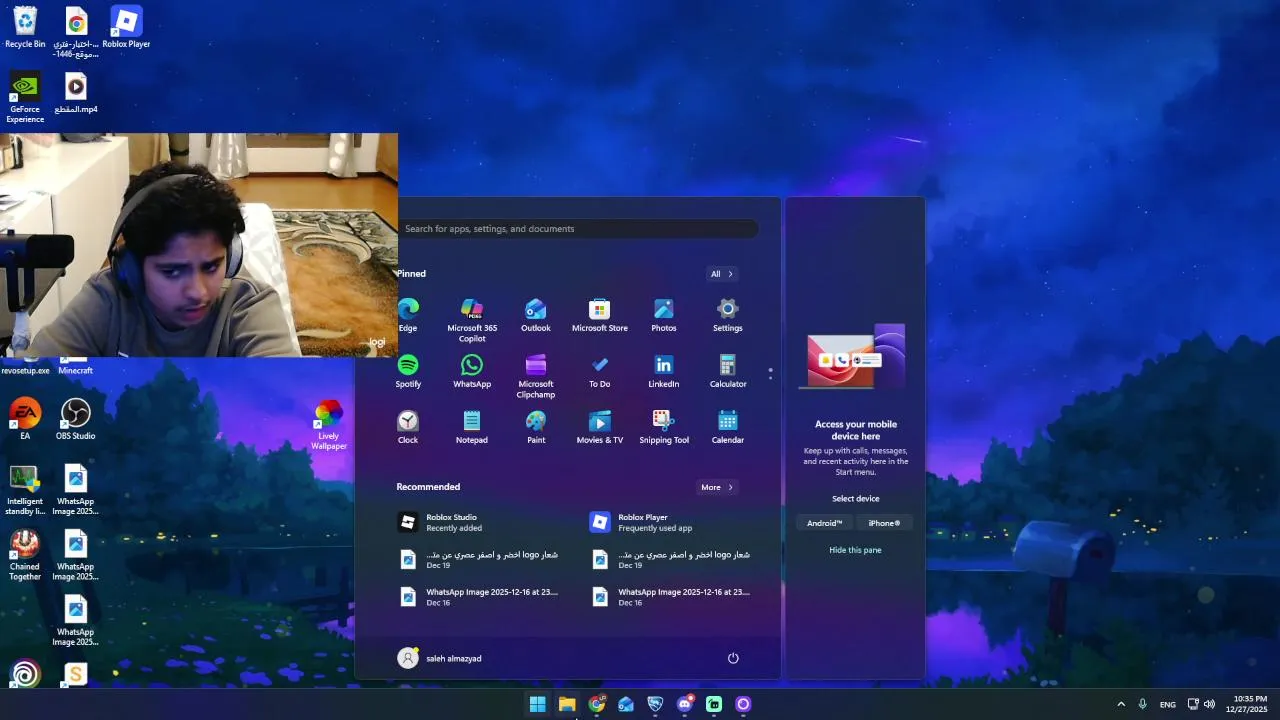Select EA desktop shortcut

(25, 420)
